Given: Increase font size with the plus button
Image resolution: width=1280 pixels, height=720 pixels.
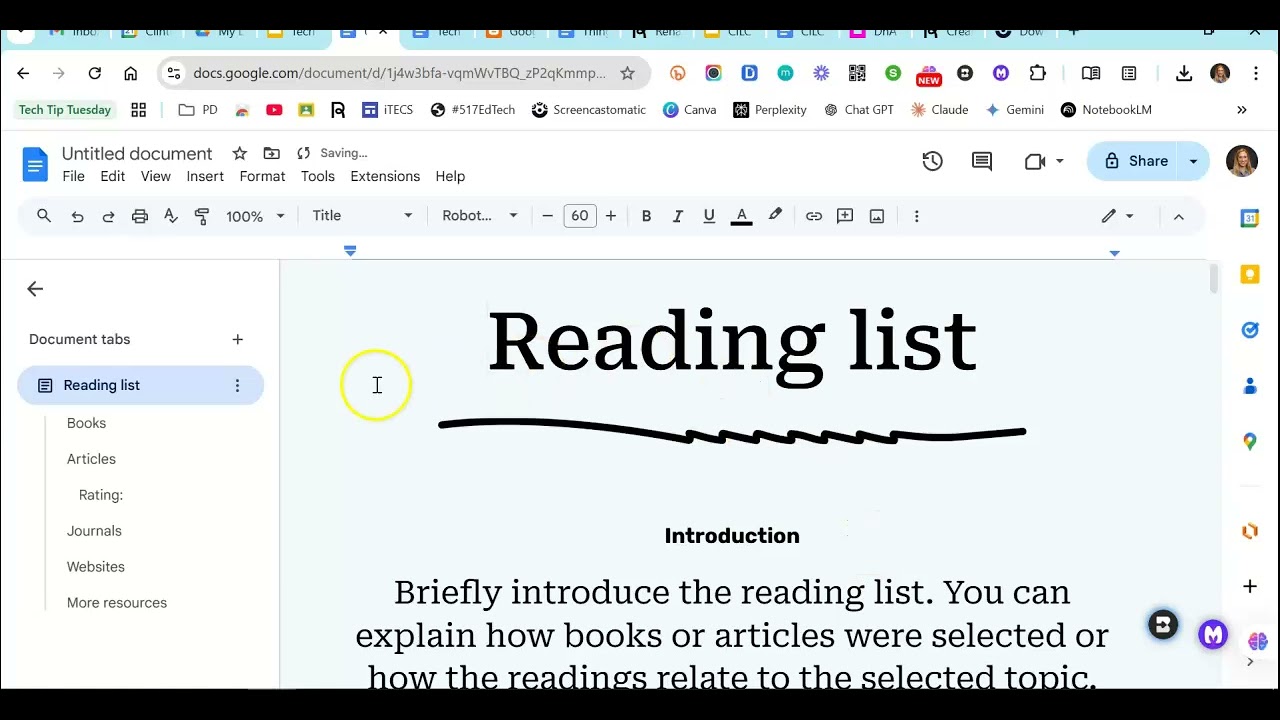Looking at the screenshot, I should (x=611, y=216).
